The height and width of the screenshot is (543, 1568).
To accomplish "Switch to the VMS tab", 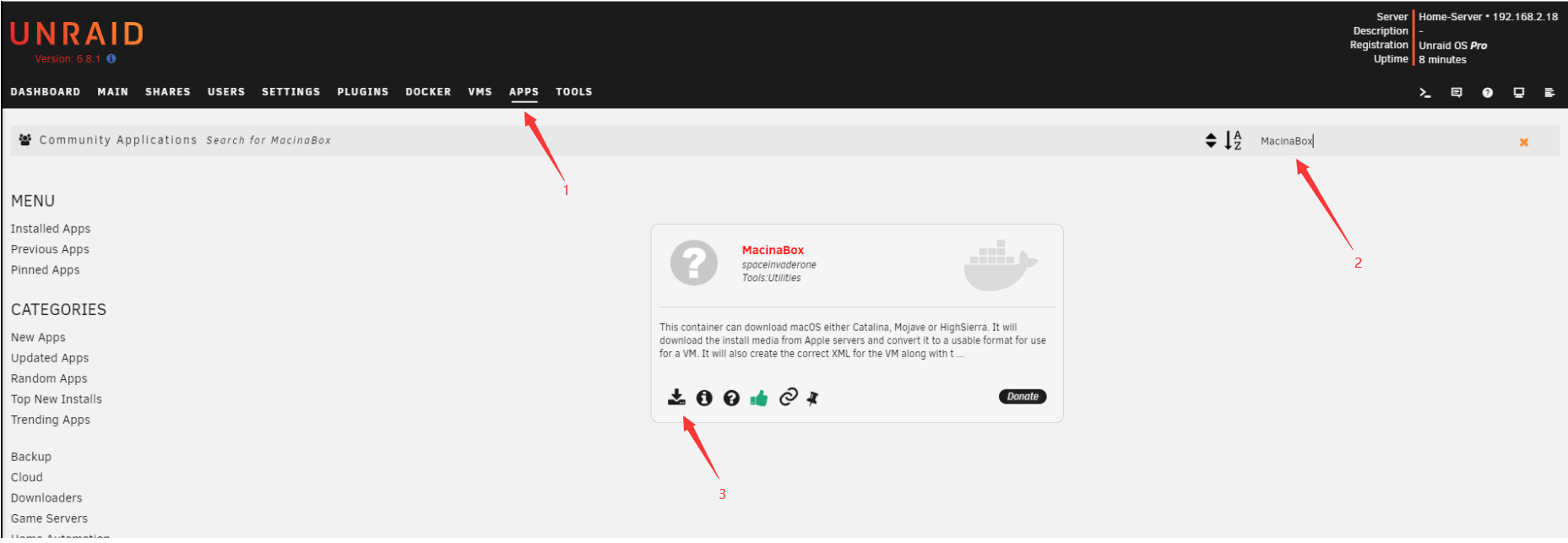I will (x=480, y=92).
